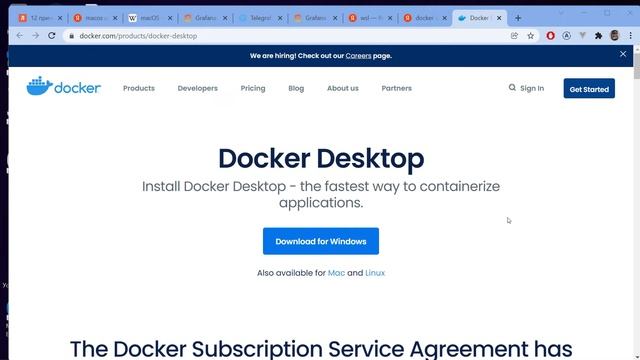Dismiss the hiring announcement banner

click(x=623, y=54)
